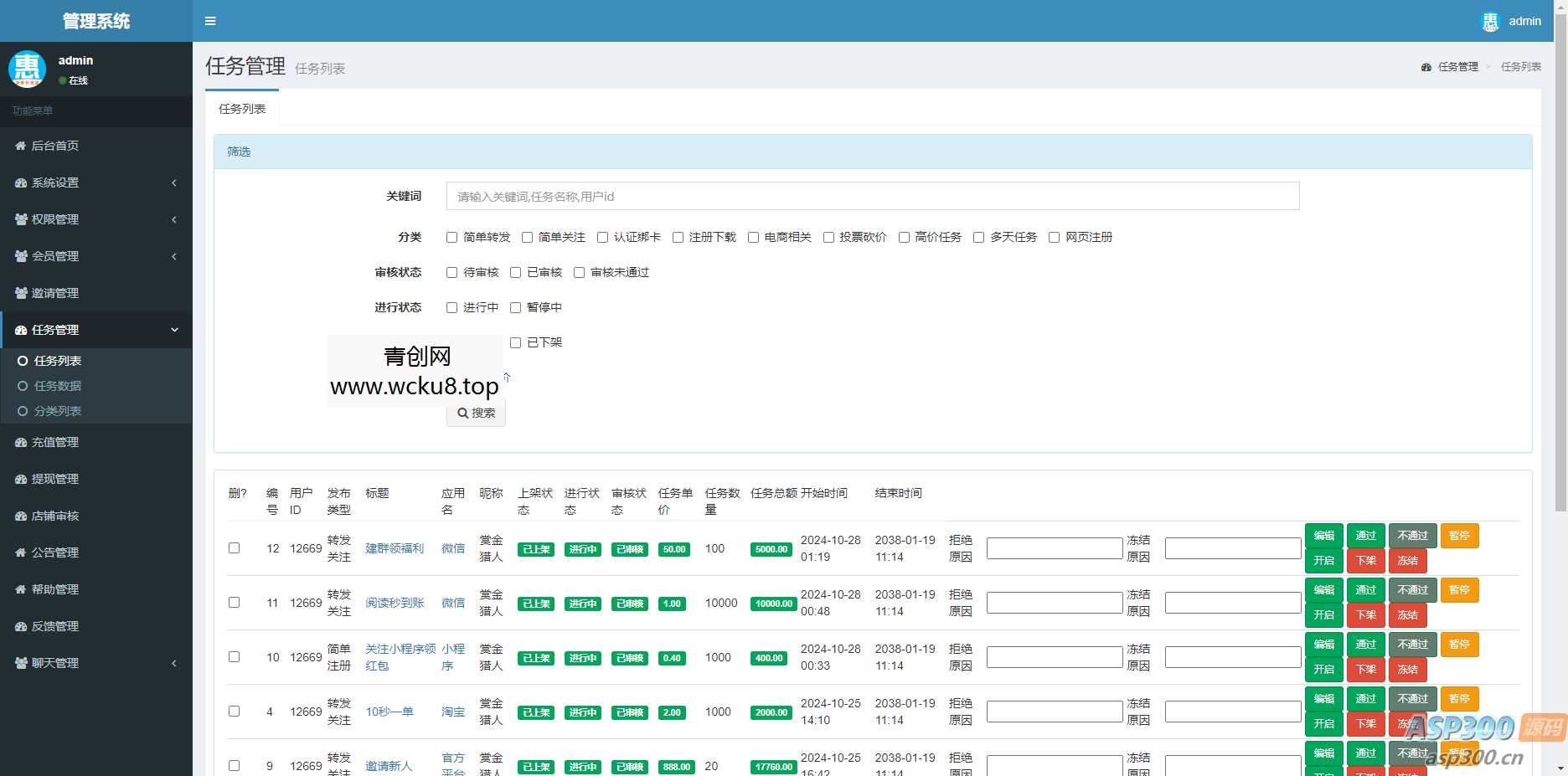Viewport: 1568px width, 776px height.
Task: Click the hamburger menu icon in the top bar
Action: (x=210, y=21)
